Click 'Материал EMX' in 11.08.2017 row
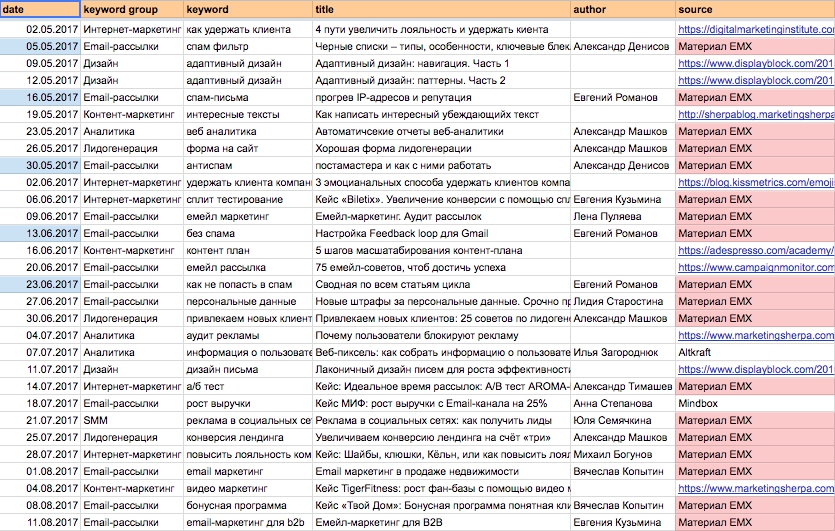835x531 pixels. pos(755,522)
